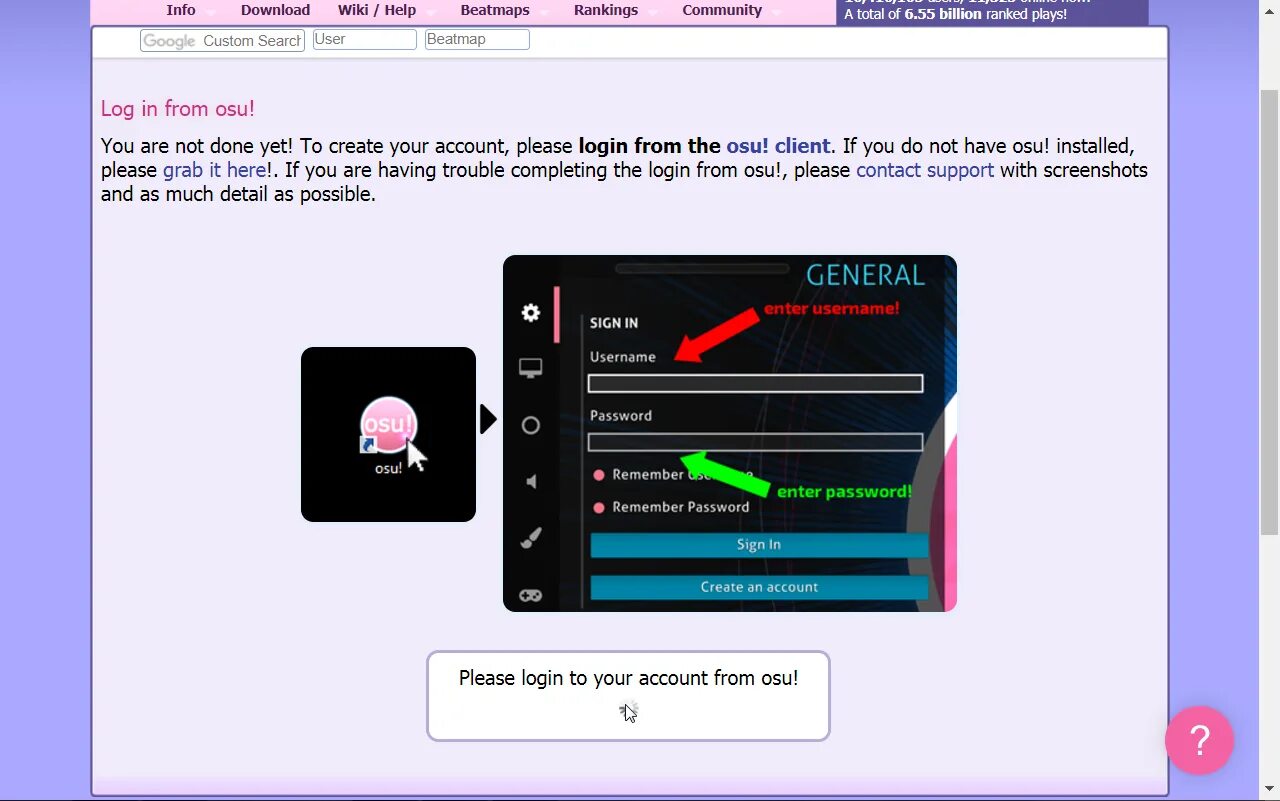Open the Download menu
Image resolution: width=1280 pixels, height=801 pixels.
point(275,10)
